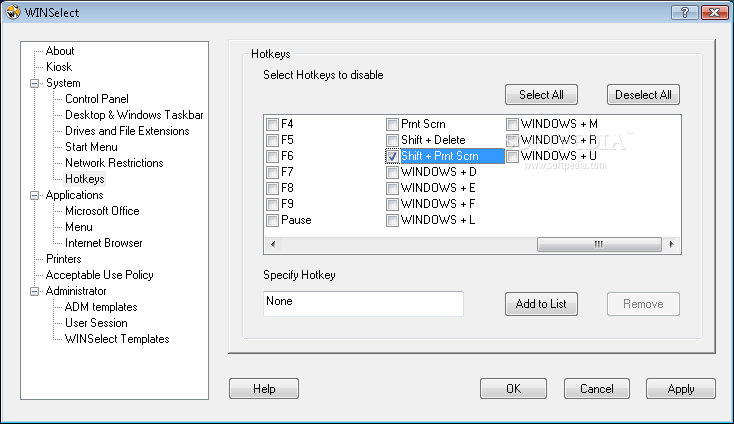
Task: Click the title bar Help question-mark button
Action: (x=684, y=13)
